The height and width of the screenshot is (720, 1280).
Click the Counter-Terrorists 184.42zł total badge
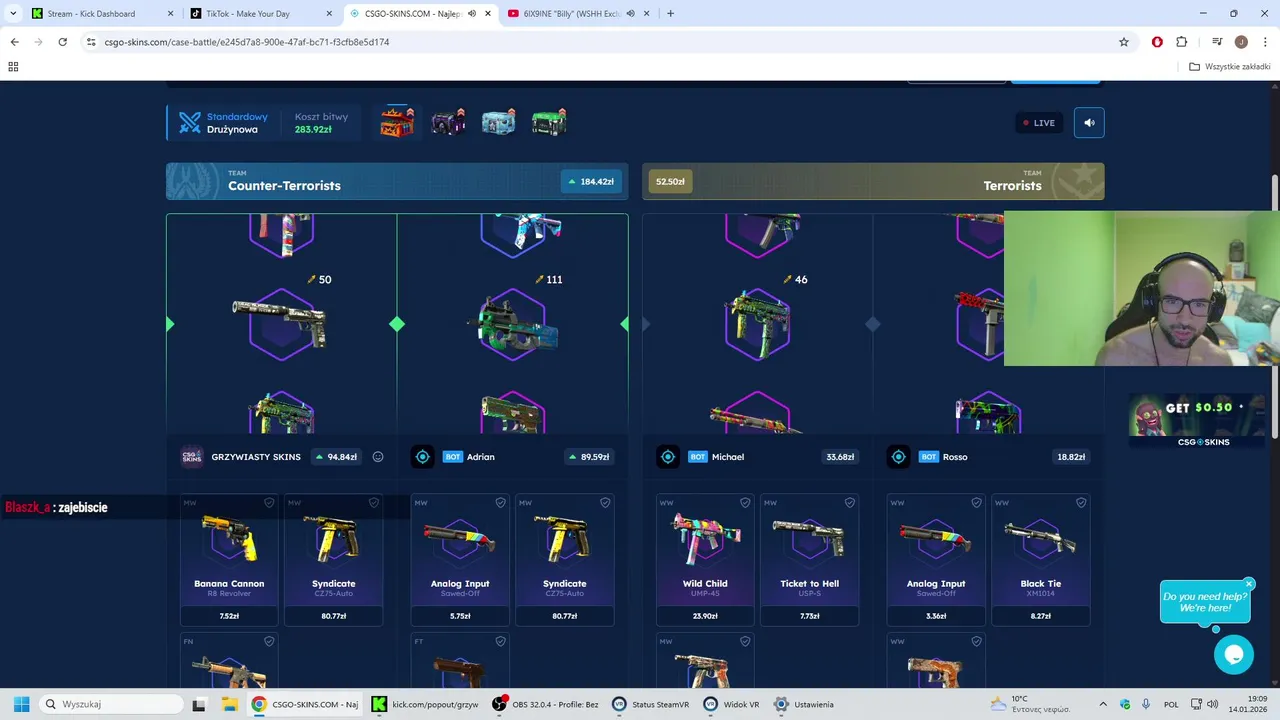click(x=591, y=182)
